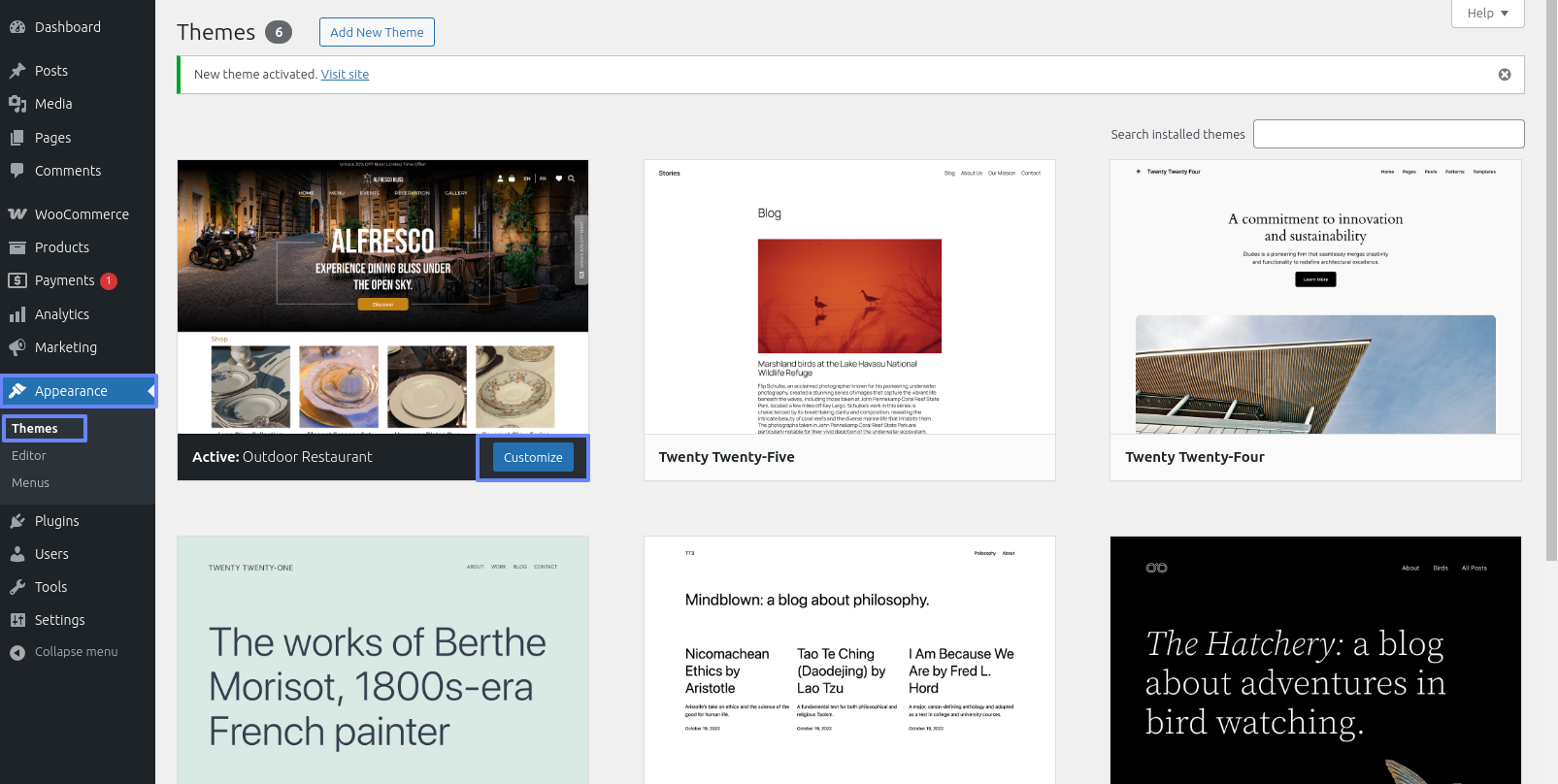The image size is (1558, 784).
Task: Click the Analytics bar chart icon
Action: [17, 314]
